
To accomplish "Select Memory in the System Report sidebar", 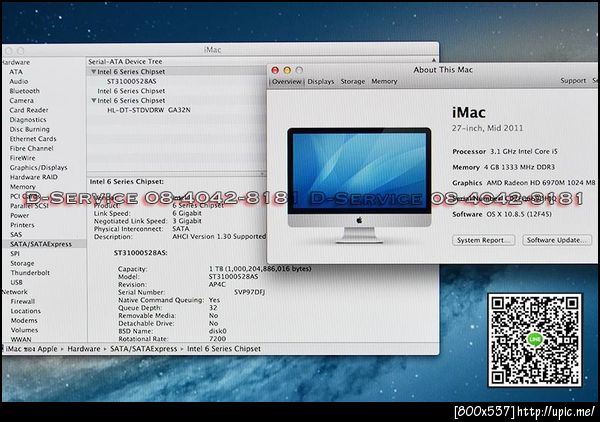I will [x=23, y=187].
